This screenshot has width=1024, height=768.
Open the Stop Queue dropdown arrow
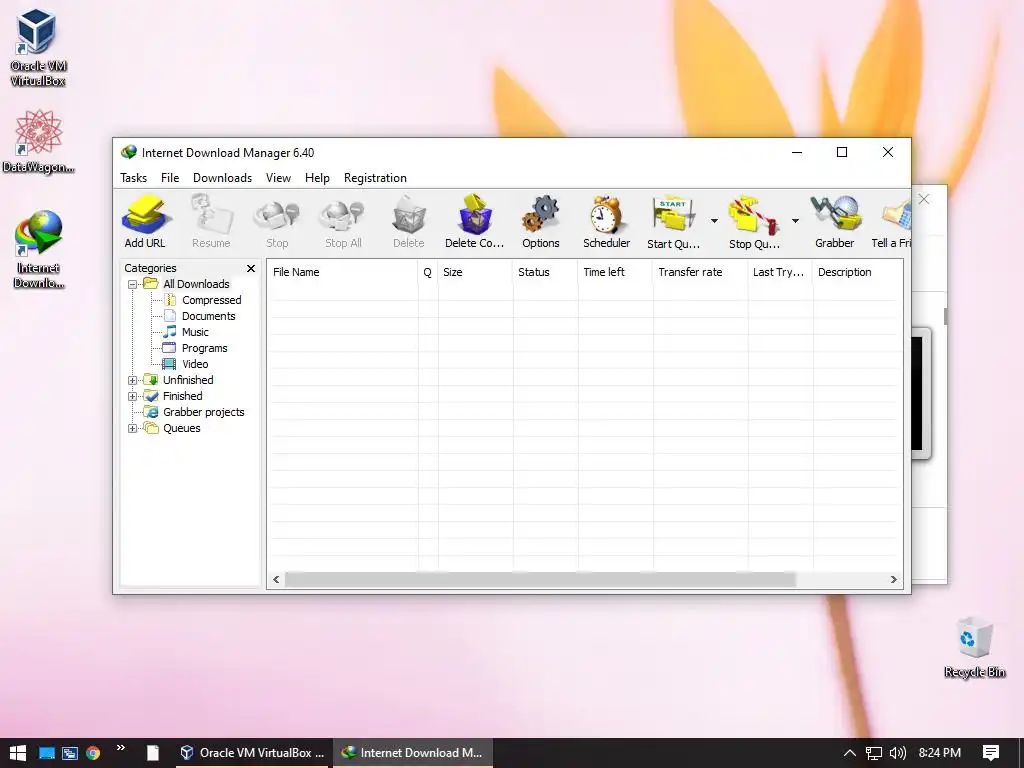(x=795, y=221)
